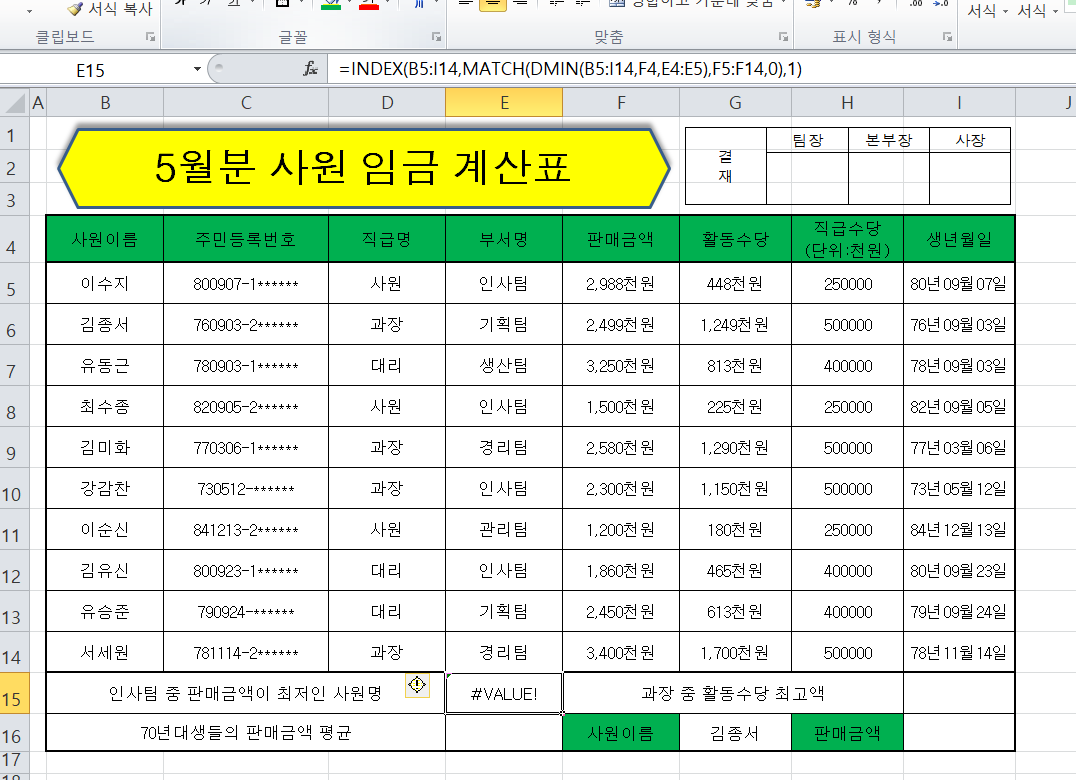Image resolution: width=1076 pixels, height=780 pixels.
Task: Click the insert function fx icon
Action: click(311, 69)
